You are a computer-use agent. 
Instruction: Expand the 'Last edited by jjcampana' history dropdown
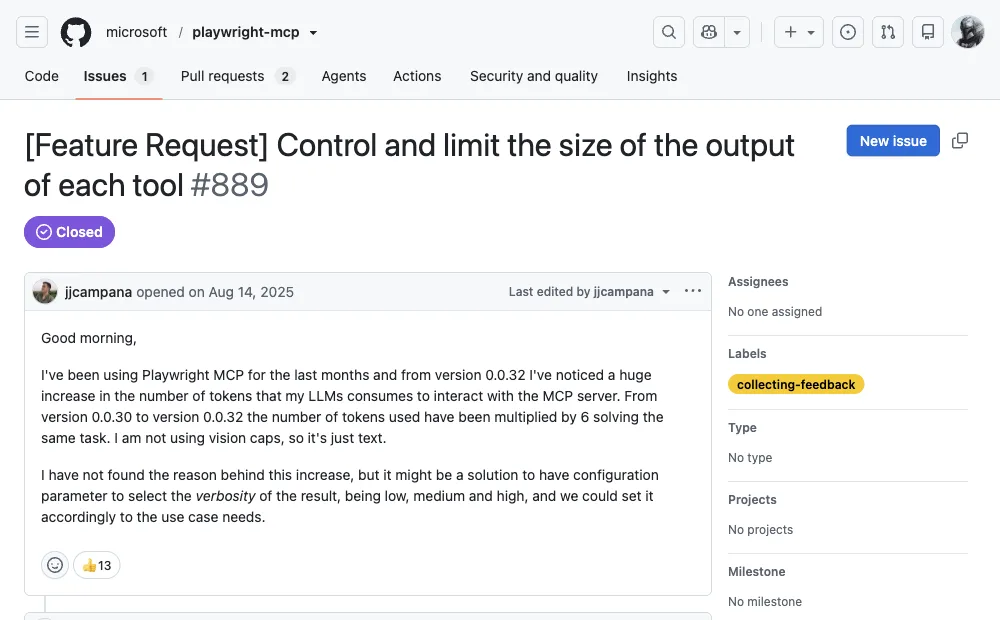pos(589,292)
